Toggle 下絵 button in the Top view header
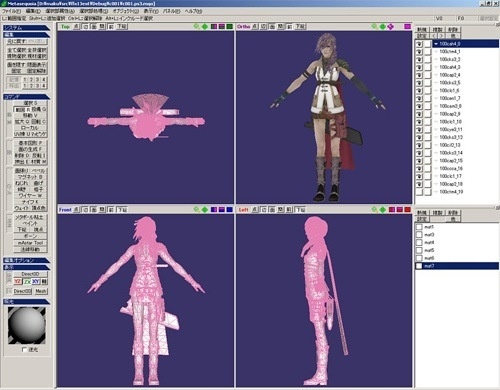 122,26
